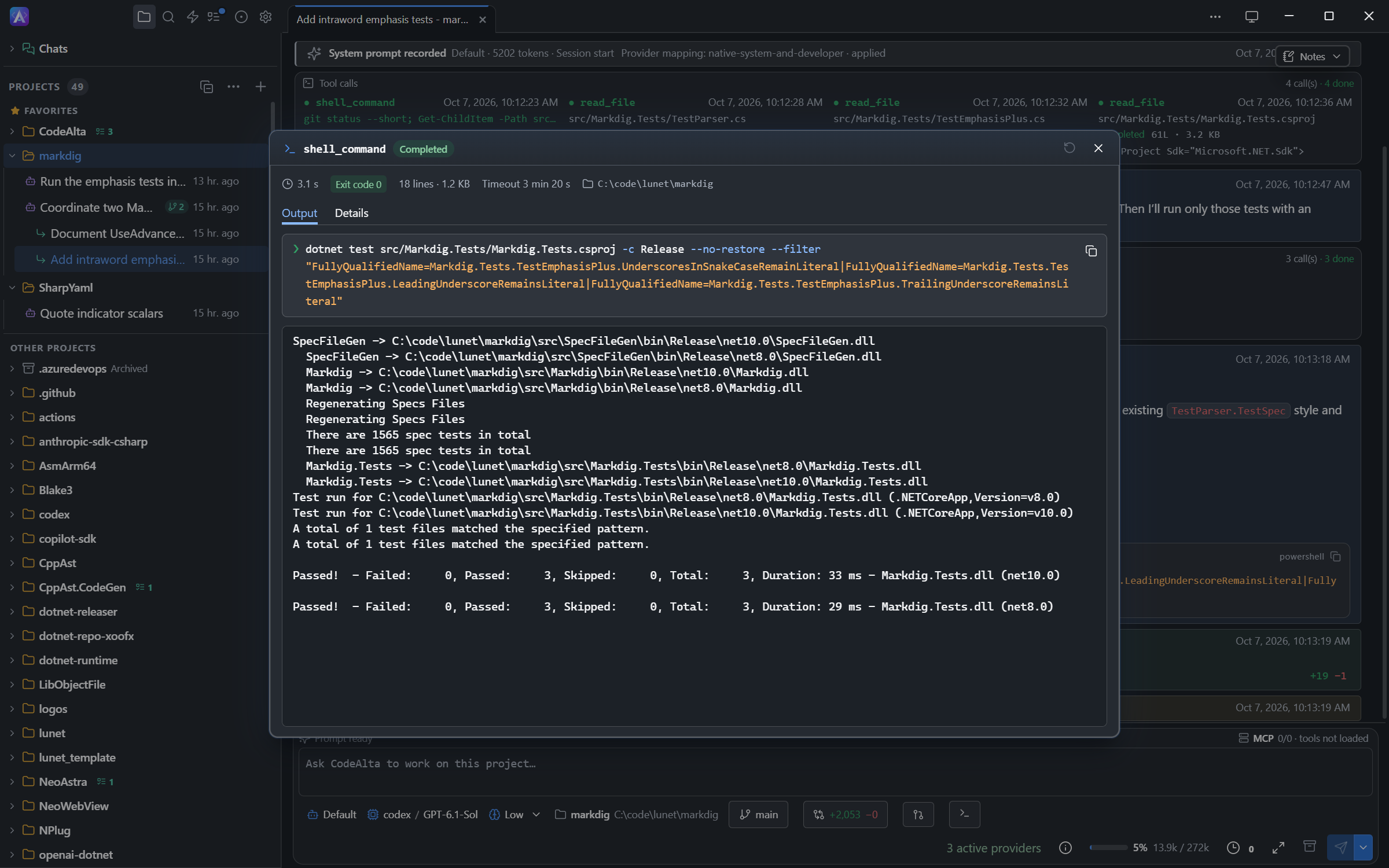Open the terminal prompt button in bottom bar
1389x868 pixels.
[x=964, y=814]
